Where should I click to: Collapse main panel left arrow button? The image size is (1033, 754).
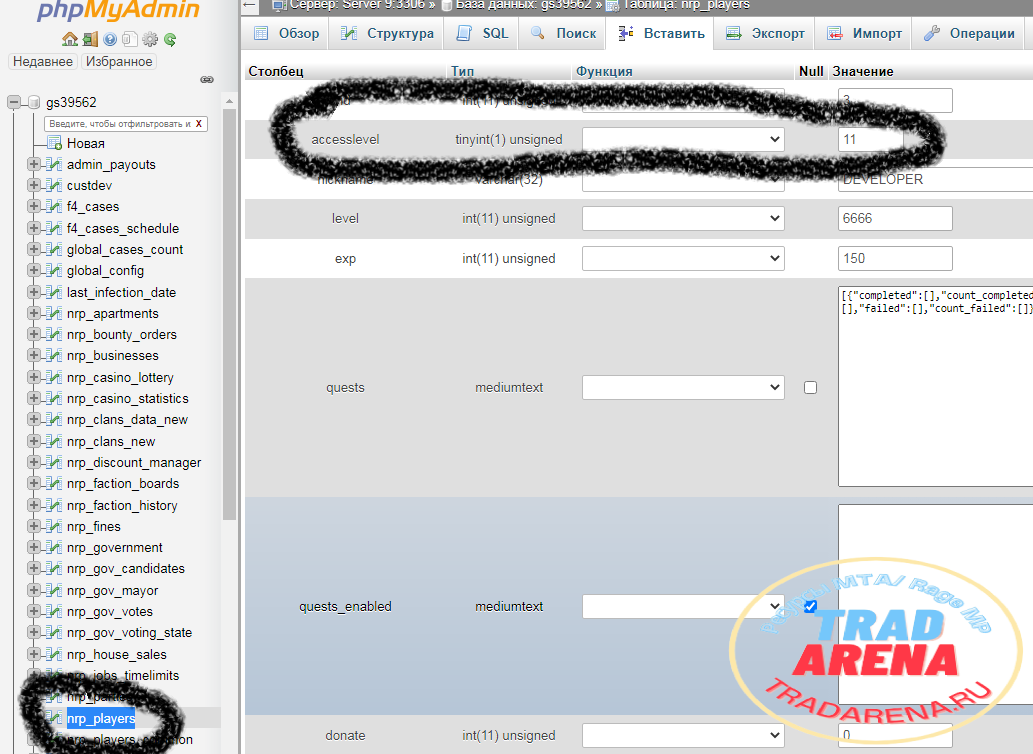click(249, 5)
